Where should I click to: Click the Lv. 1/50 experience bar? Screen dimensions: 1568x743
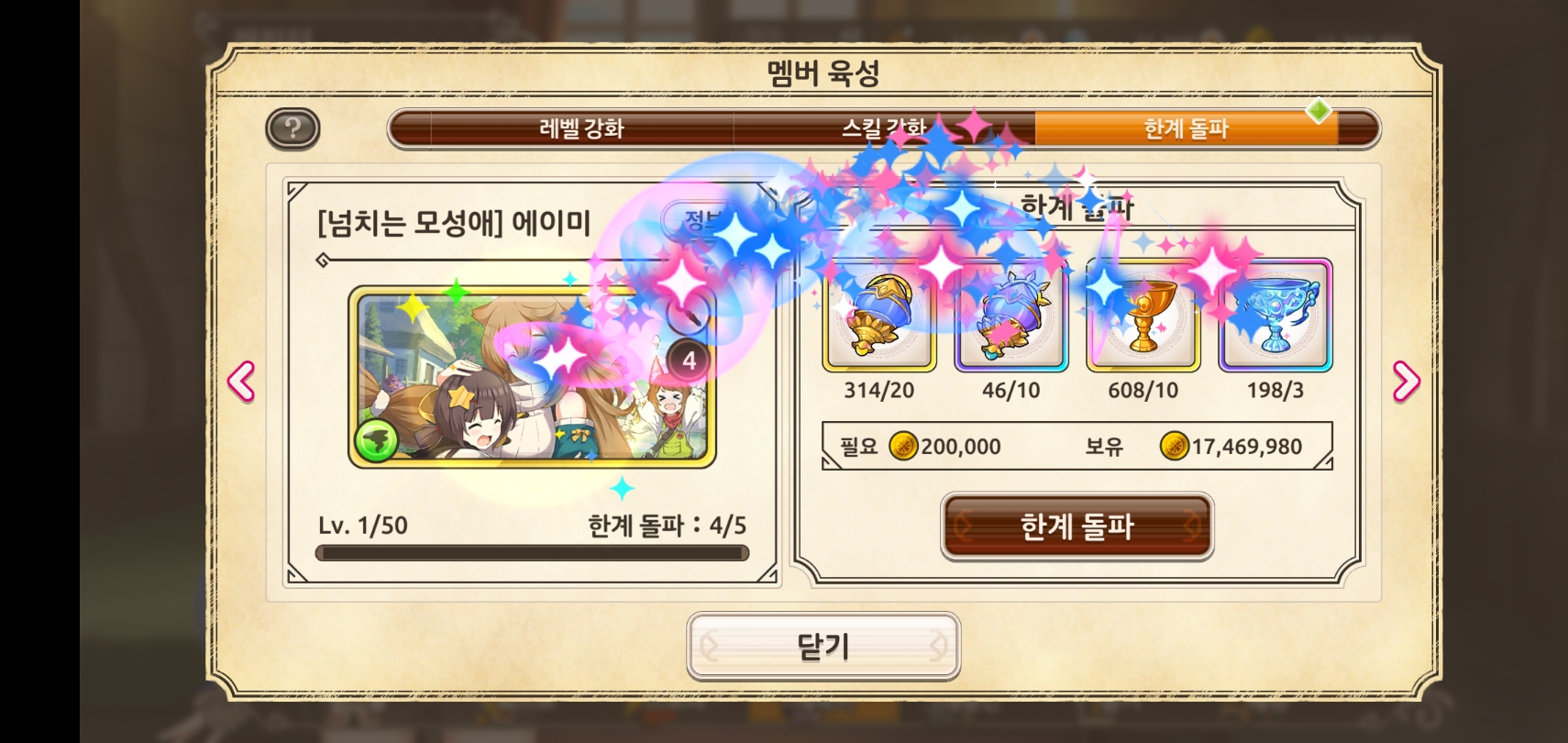(x=532, y=553)
